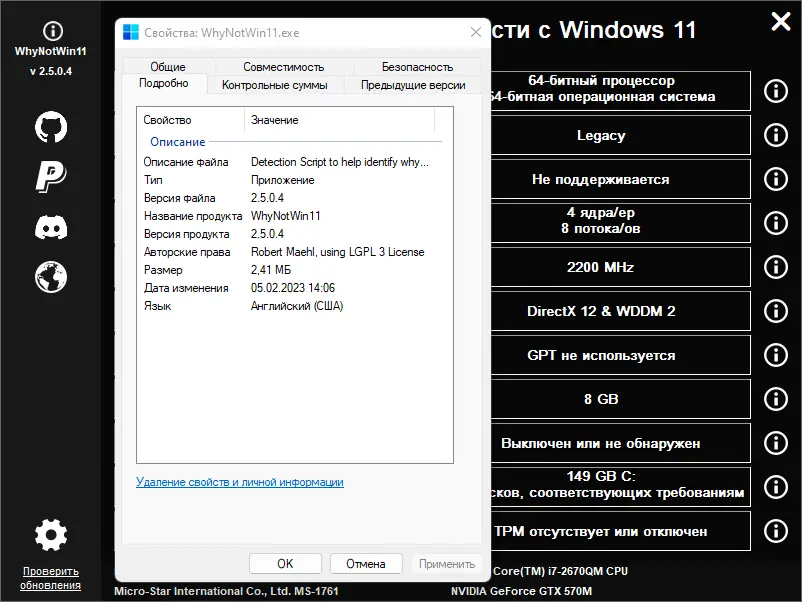Show info for 8 GB row
The height and width of the screenshot is (602, 802).
(x=775, y=399)
